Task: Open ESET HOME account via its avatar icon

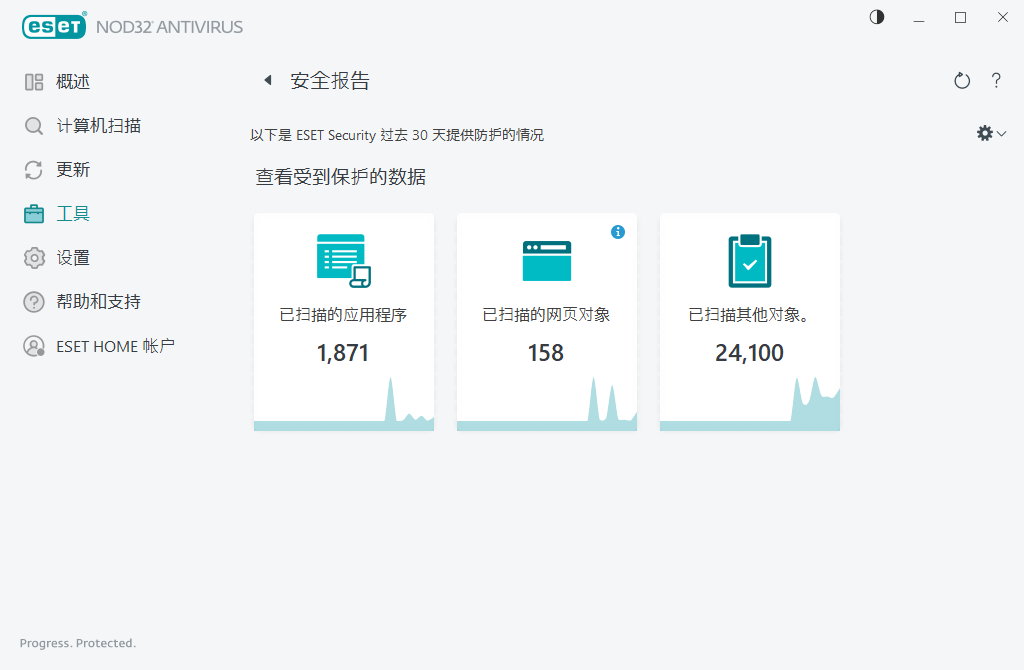Action: pos(33,345)
